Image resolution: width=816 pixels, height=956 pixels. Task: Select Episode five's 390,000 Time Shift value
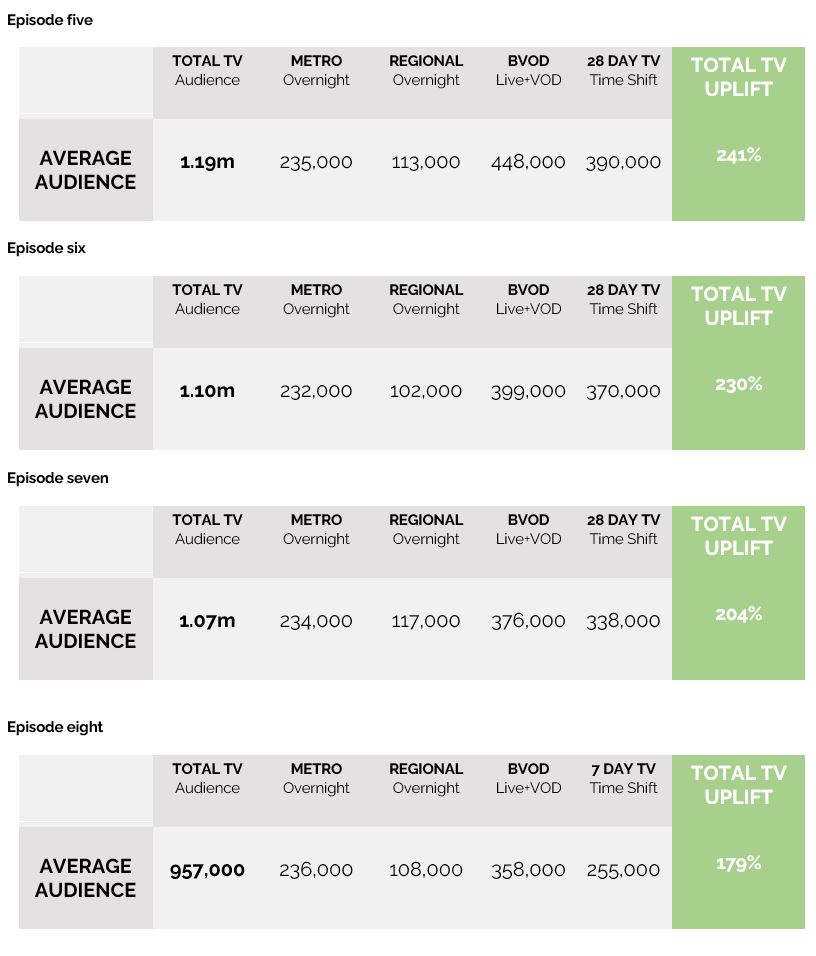(x=623, y=162)
